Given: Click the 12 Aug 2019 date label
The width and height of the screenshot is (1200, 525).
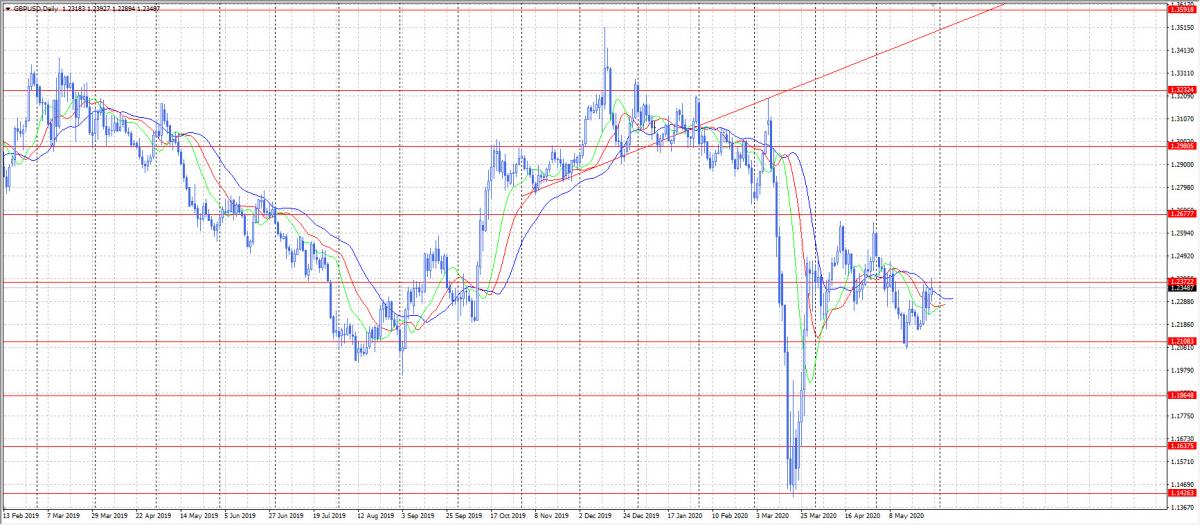Looking at the screenshot, I should click(376, 518).
